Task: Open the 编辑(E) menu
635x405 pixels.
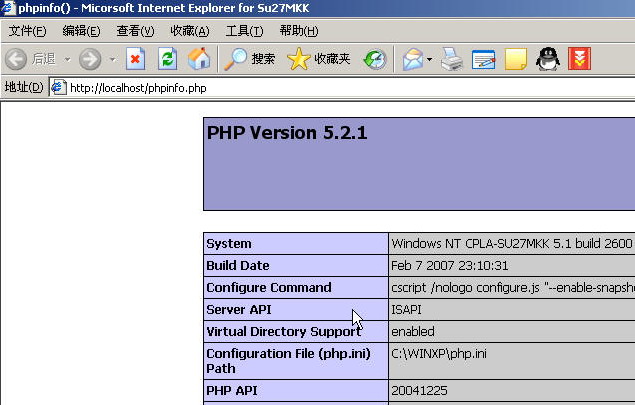Action: 81,31
